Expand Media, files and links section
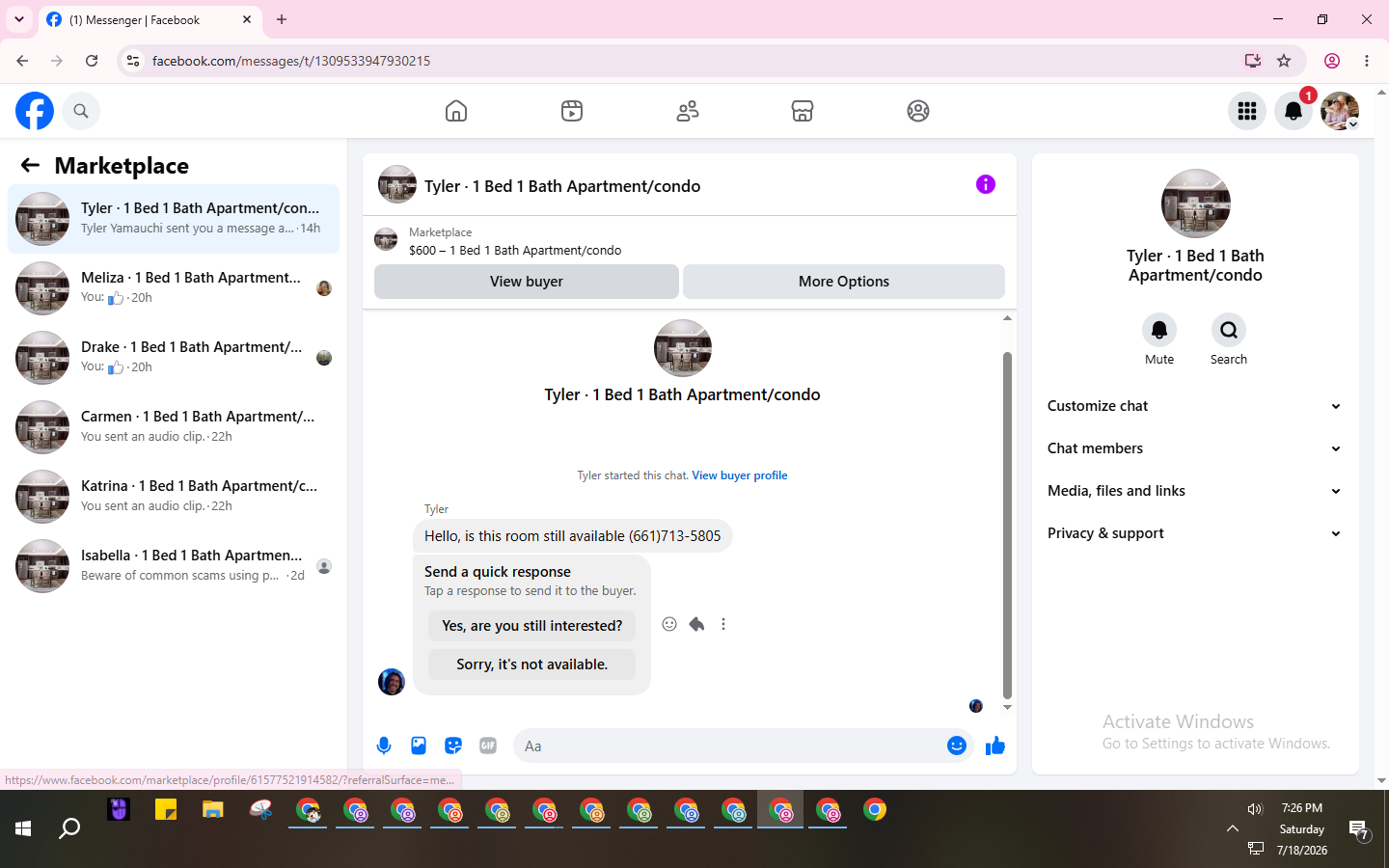 (x=1195, y=491)
